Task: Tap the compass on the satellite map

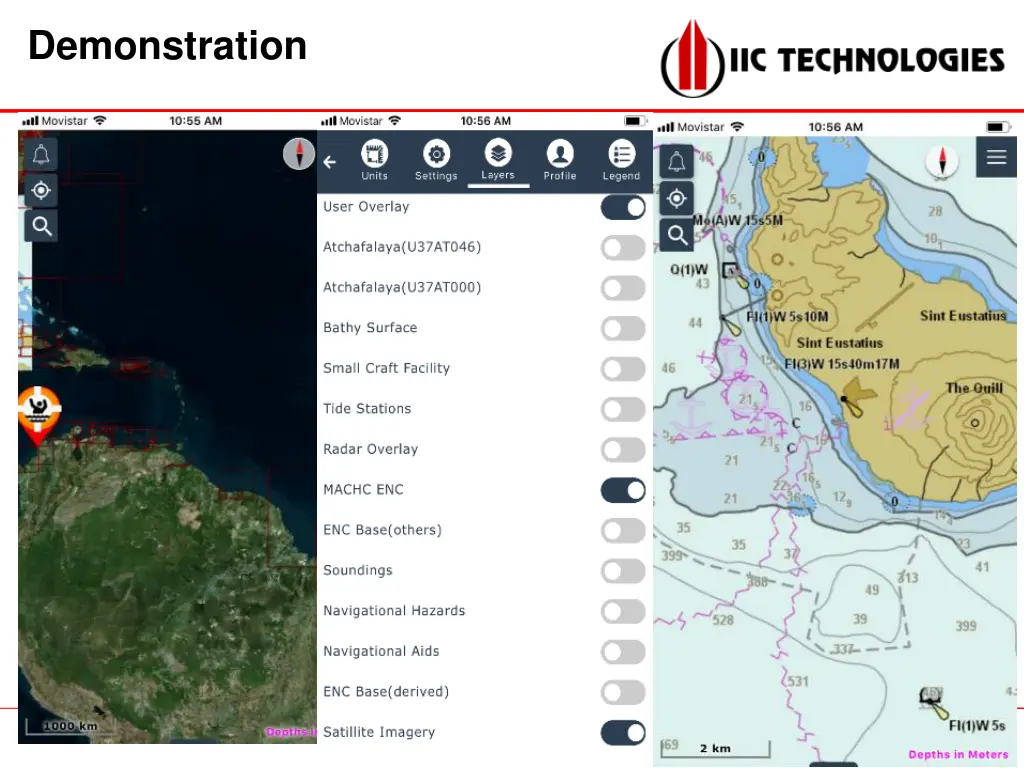Action: (298, 153)
